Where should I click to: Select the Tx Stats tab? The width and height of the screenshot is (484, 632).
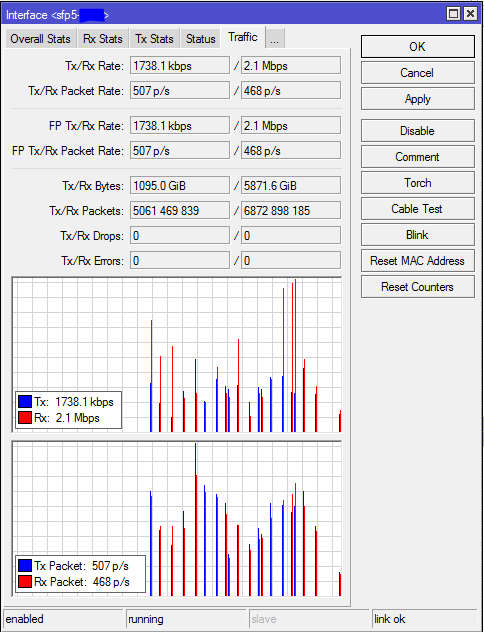pos(154,39)
